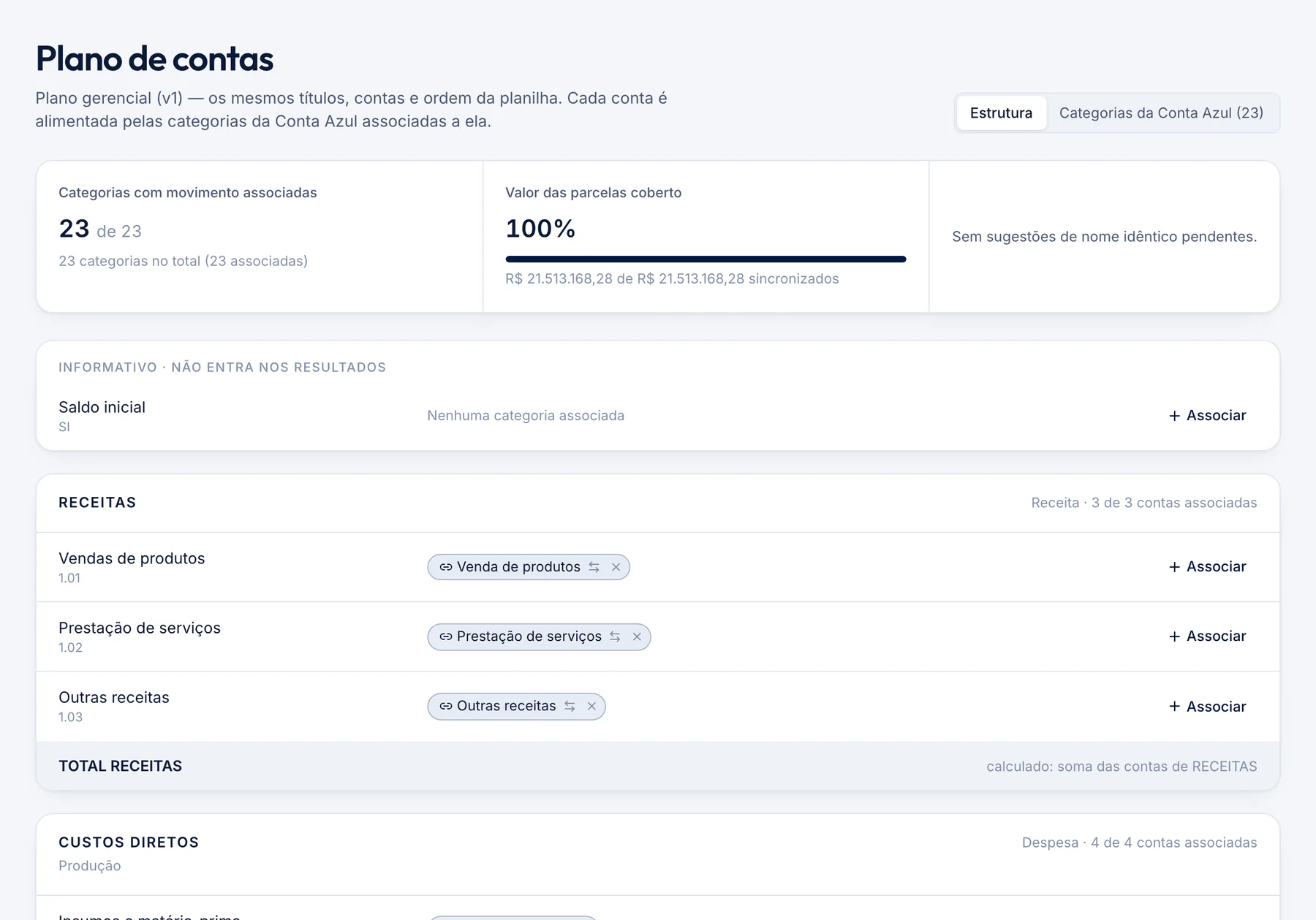Click plus icon in Prestação de serviços row
The height and width of the screenshot is (920, 1316).
[1174, 636]
